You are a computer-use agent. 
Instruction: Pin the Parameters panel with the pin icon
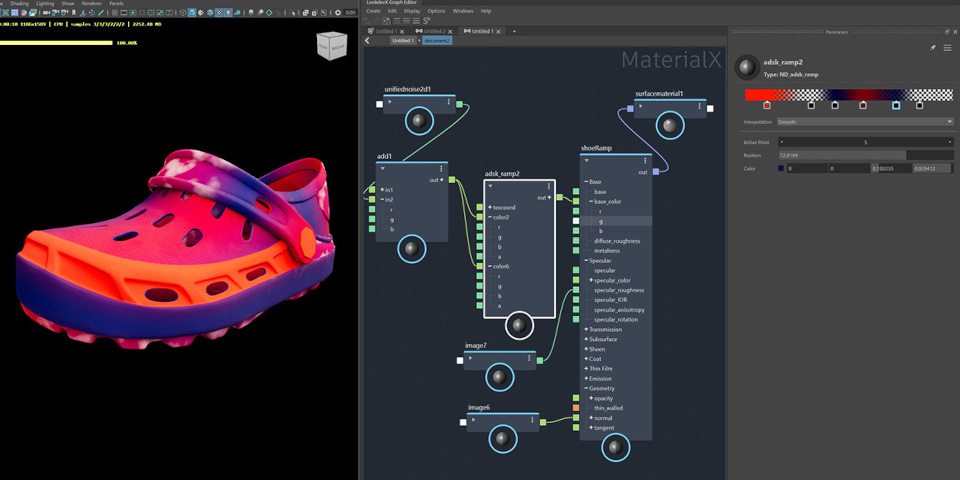(x=933, y=47)
